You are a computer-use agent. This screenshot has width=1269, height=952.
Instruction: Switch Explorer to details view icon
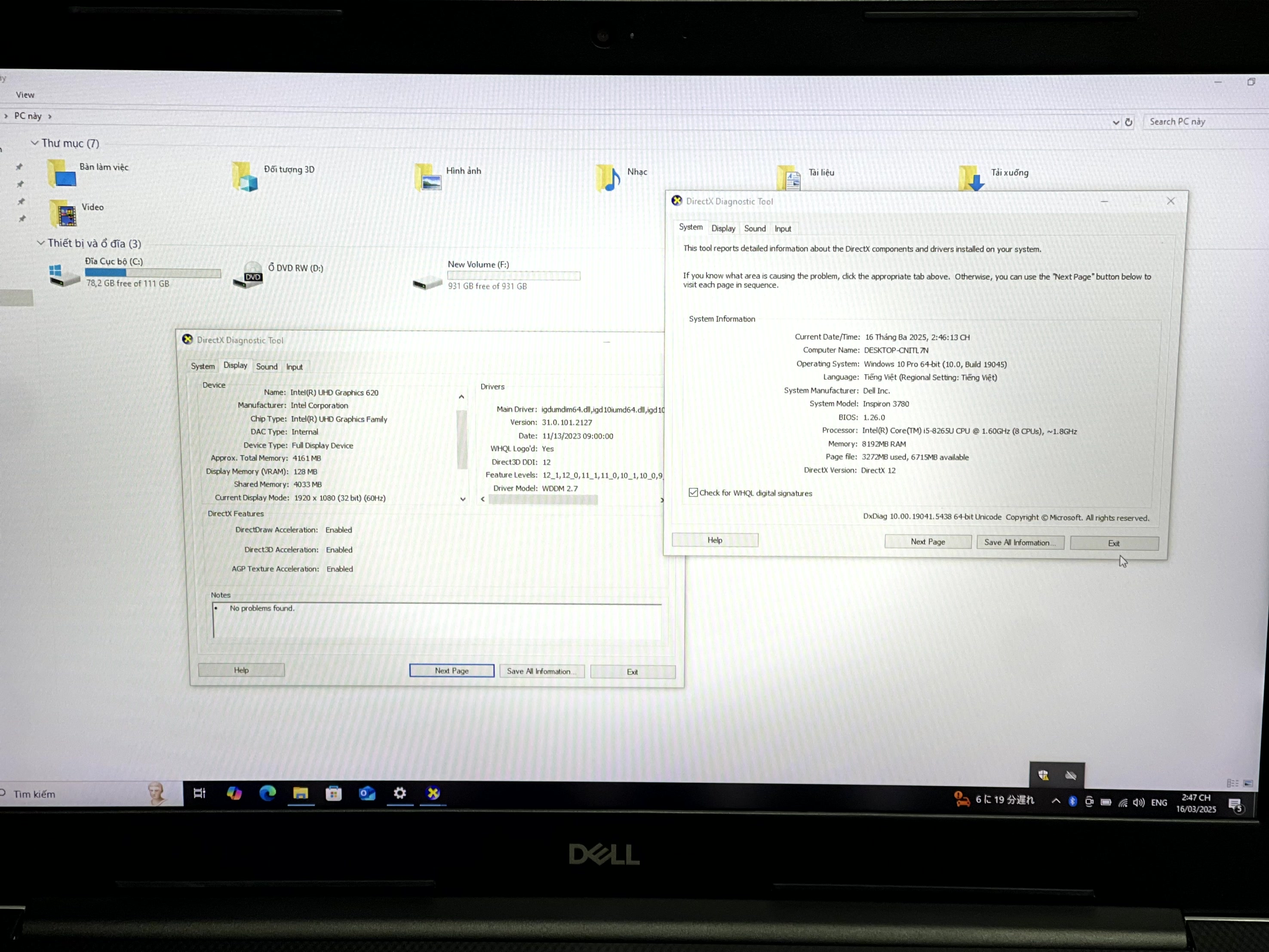(x=1232, y=783)
